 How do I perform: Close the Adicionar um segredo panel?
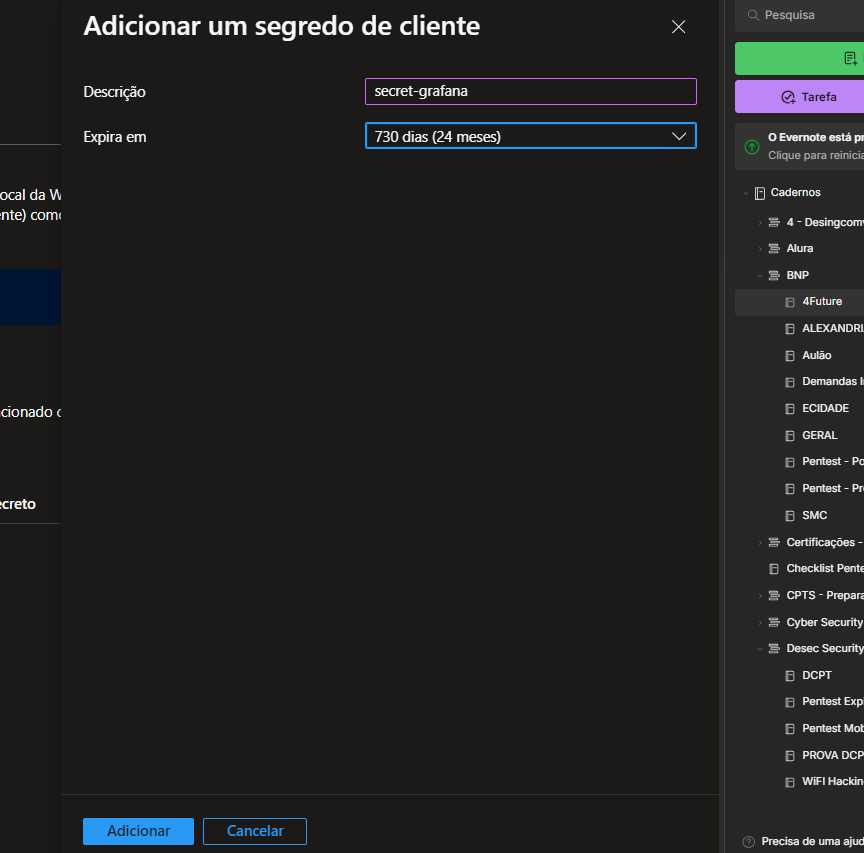click(678, 27)
